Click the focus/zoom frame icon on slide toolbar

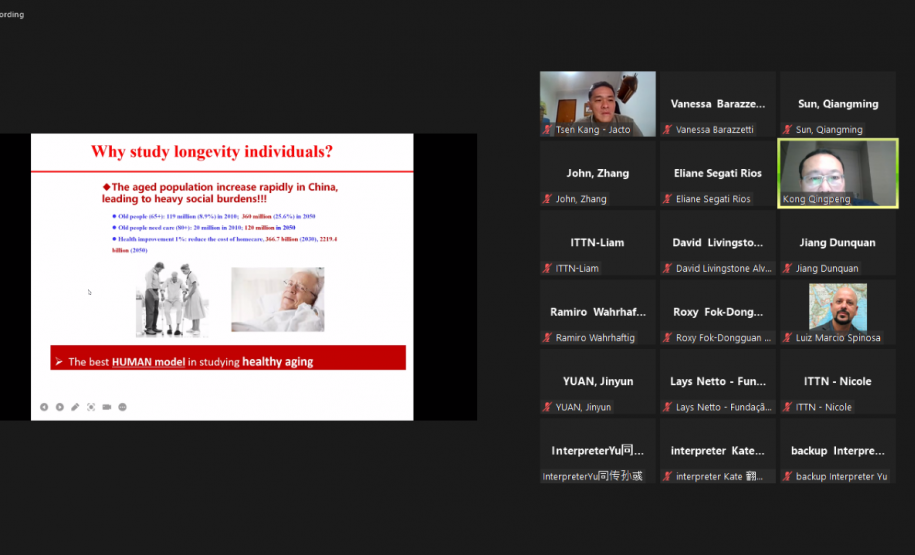[x=91, y=407]
